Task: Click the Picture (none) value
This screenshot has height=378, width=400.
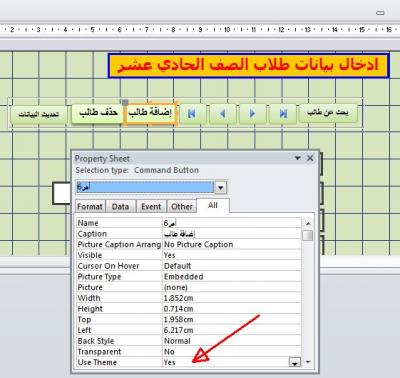Action: [232, 287]
